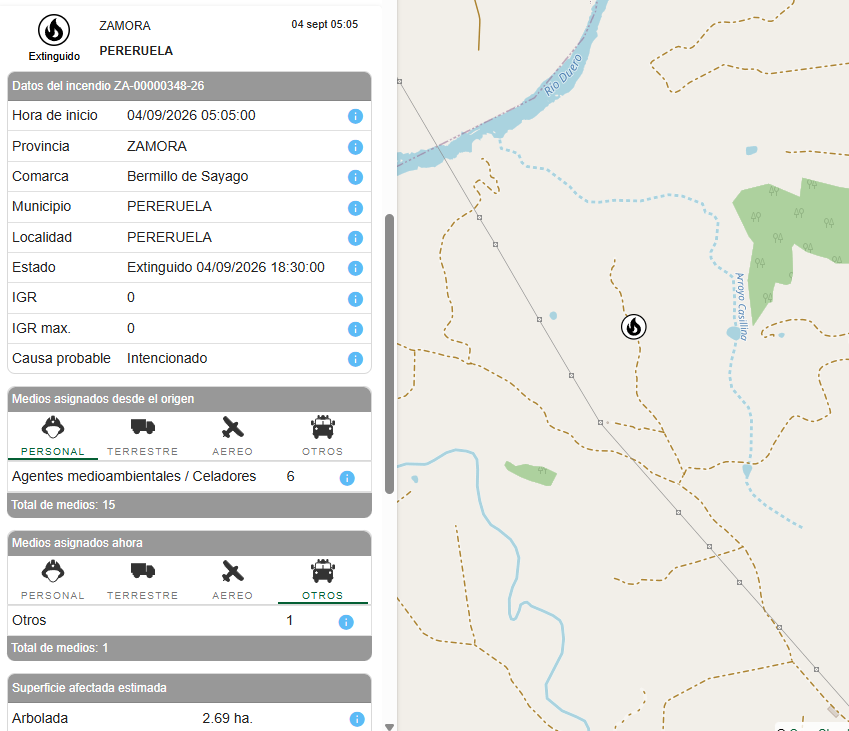Click the panel scrollbar thumb
This screenshot has height=731, width=849.
[389, 354]
